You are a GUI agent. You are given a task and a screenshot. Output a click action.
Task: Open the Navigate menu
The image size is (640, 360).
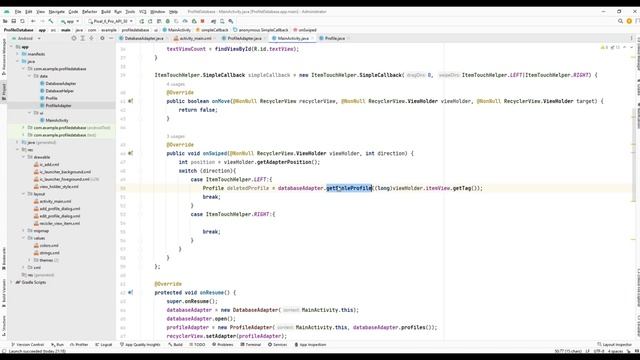coord(57,12)
